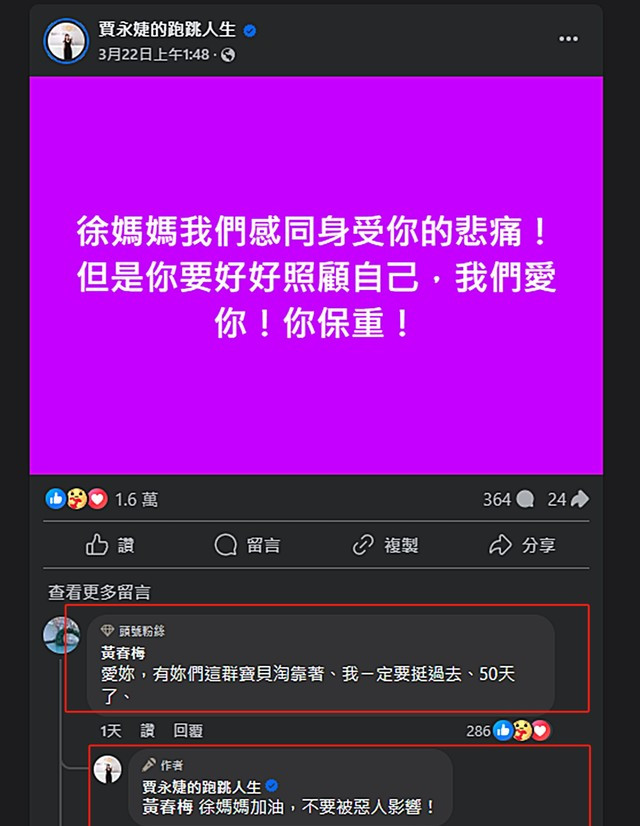The width and height of the screenshot is (640, 826).
Task: Reply to 黃春梅's comment via 回覆
Action: (188, 731)
